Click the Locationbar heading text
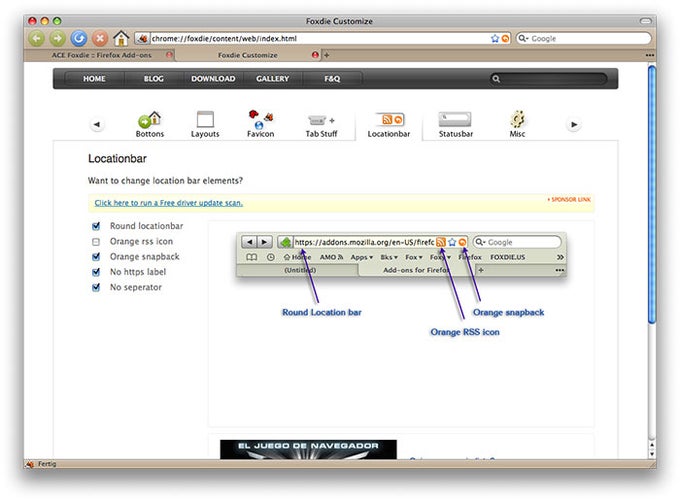The width and height of the screenshot is (680, 501). 117,159
